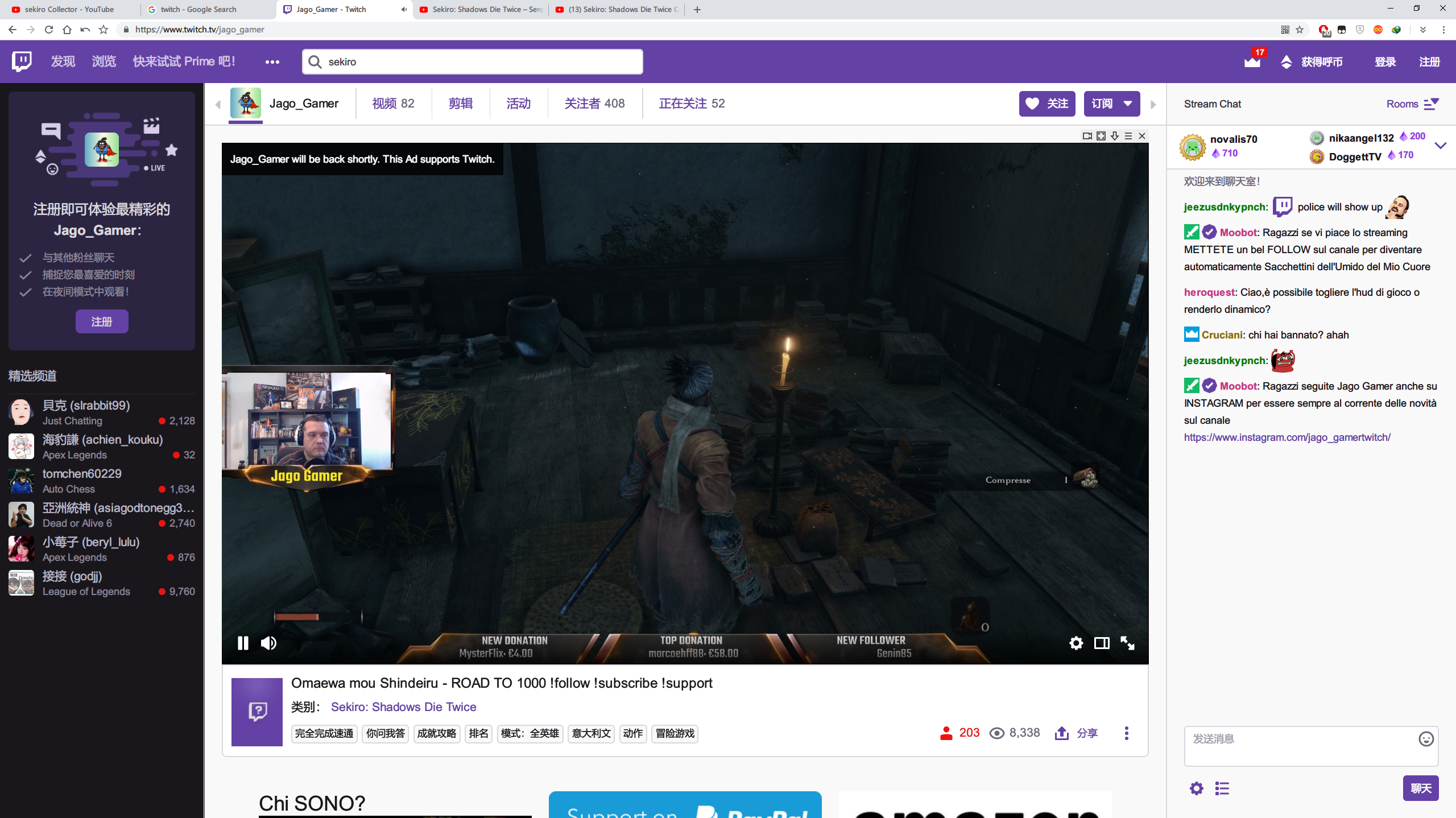
Task: Click the sekiro search input field
Action: pyautogui.click(x=472, y=61)
